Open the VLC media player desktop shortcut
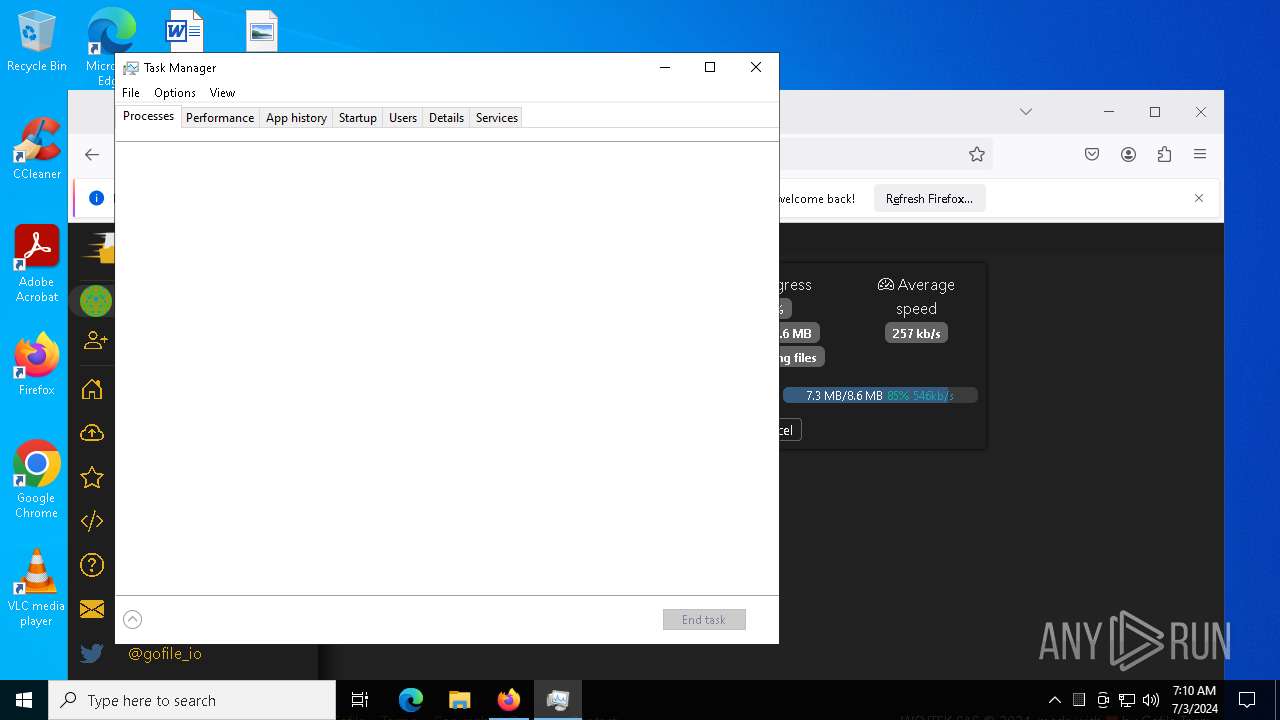Image resolution: width=1280 pixels, height=720 pixels. [x=37, y=588]
